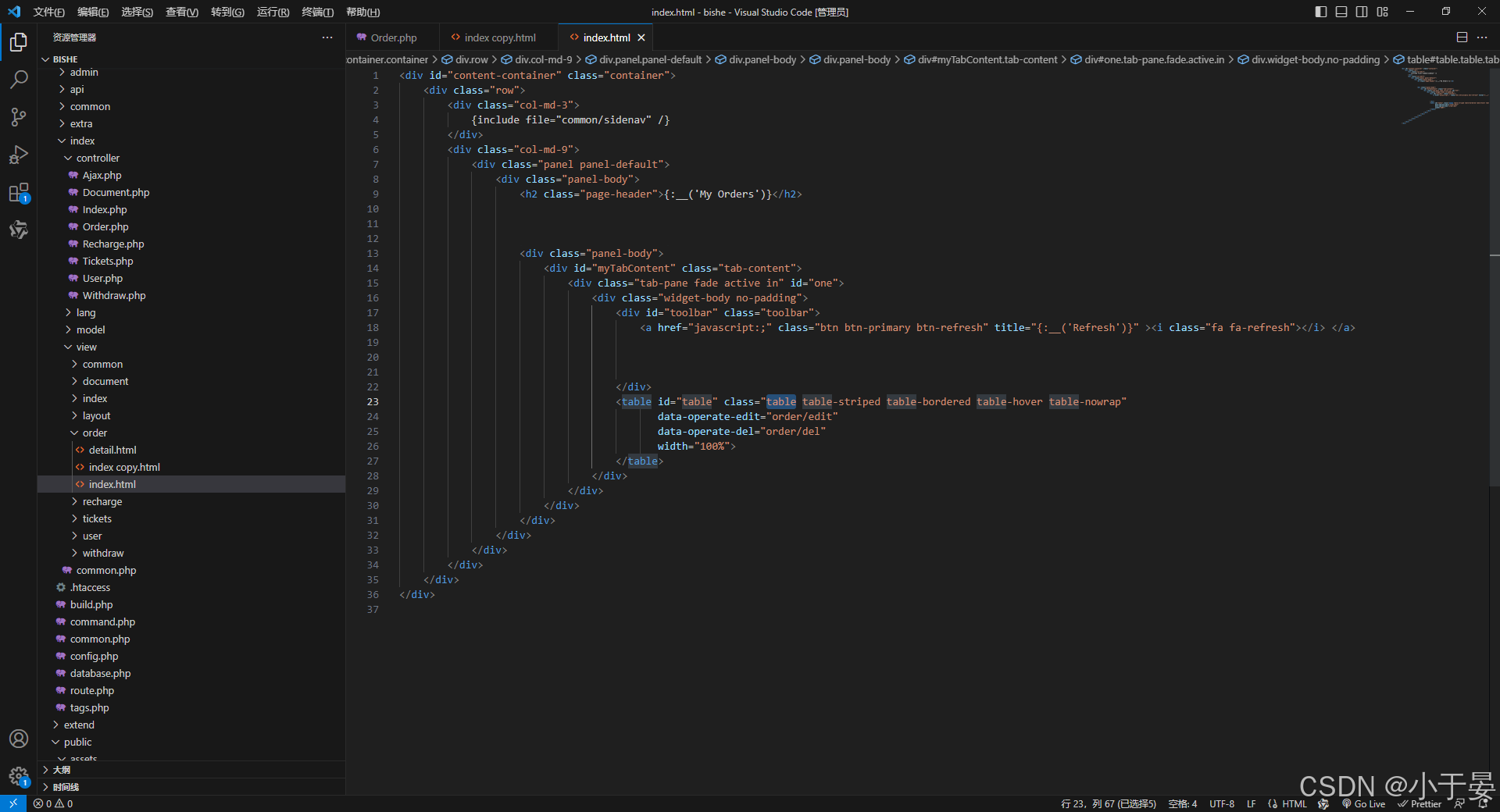
Task: Click the editor vertical scrollbar
Action: pyautogui.click(x=1495, y=277)
